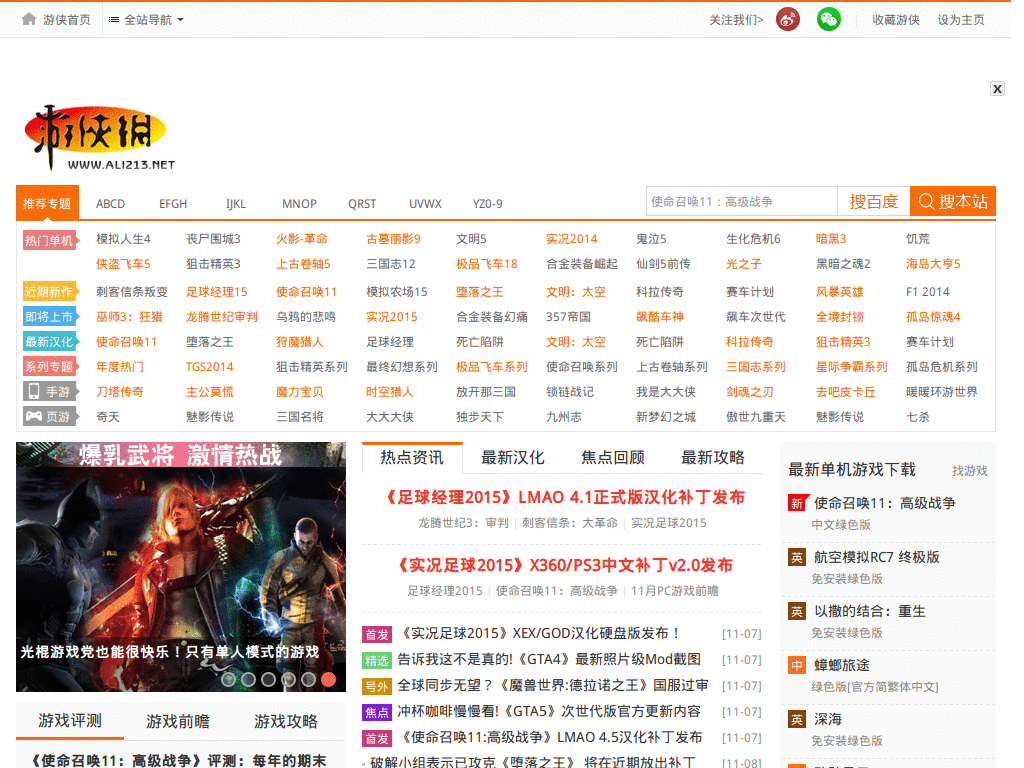Screen dimensions: 1024x768
Task: Click the 首发 tag on 实况足球2015 XEX/GOD news
Action: (x=377, y=634)
